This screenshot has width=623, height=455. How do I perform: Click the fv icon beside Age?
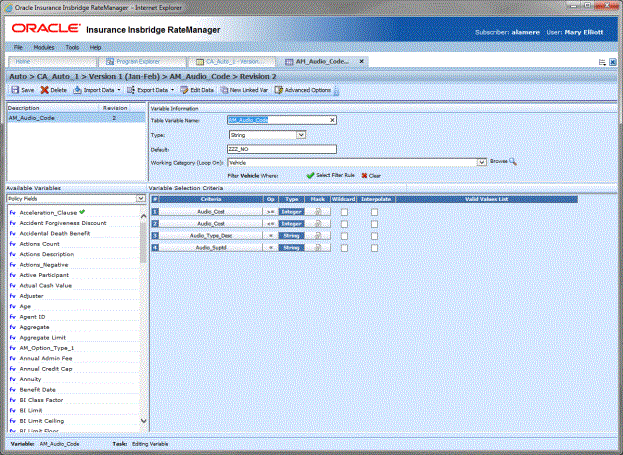pyautogui.click(x=12, y=306)
